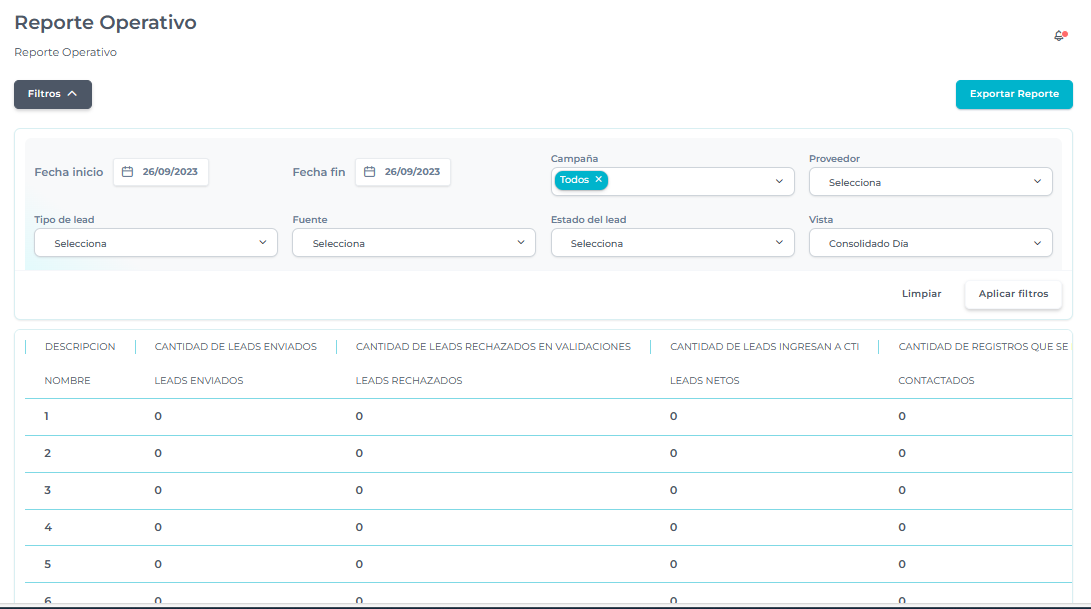This screenshot has width=1091, height=609.
Task: Click CANTIDAD DE LEADS RECHAZADOS EN VALIDACIONES header
Action: point(493,347)
